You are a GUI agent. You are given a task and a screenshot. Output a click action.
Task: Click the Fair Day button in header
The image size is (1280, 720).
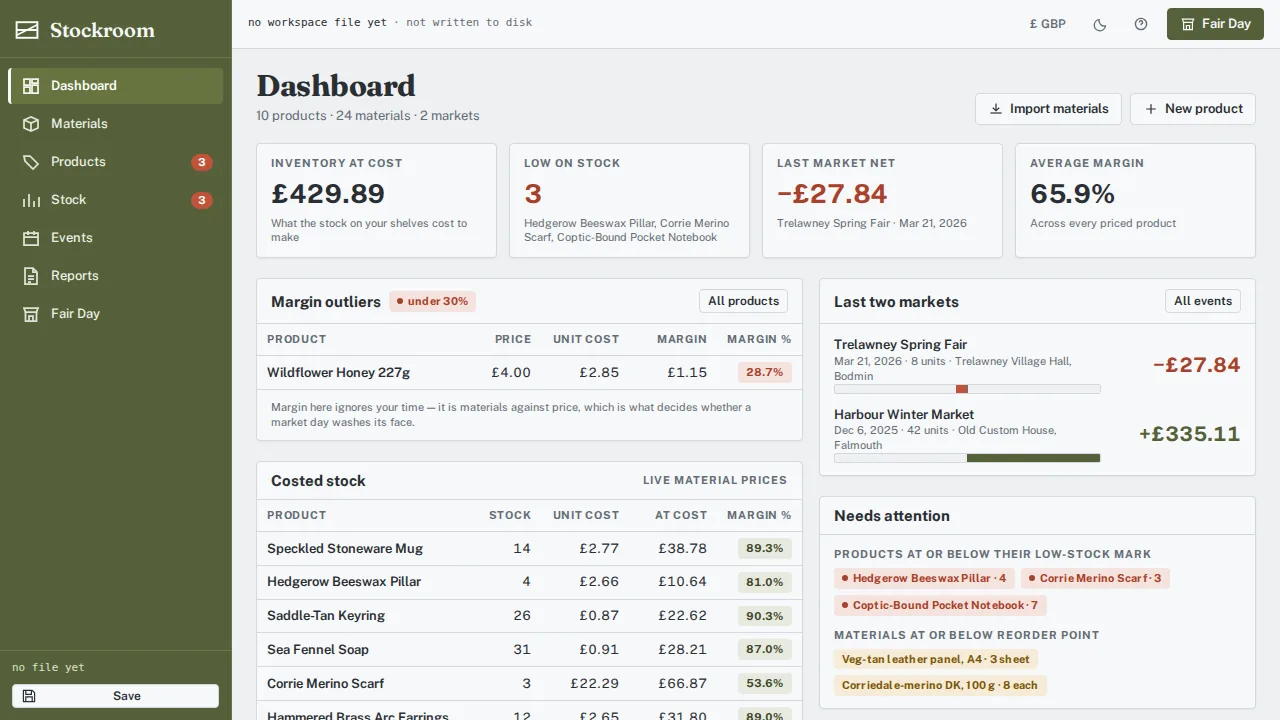(x=1215, y=24)
